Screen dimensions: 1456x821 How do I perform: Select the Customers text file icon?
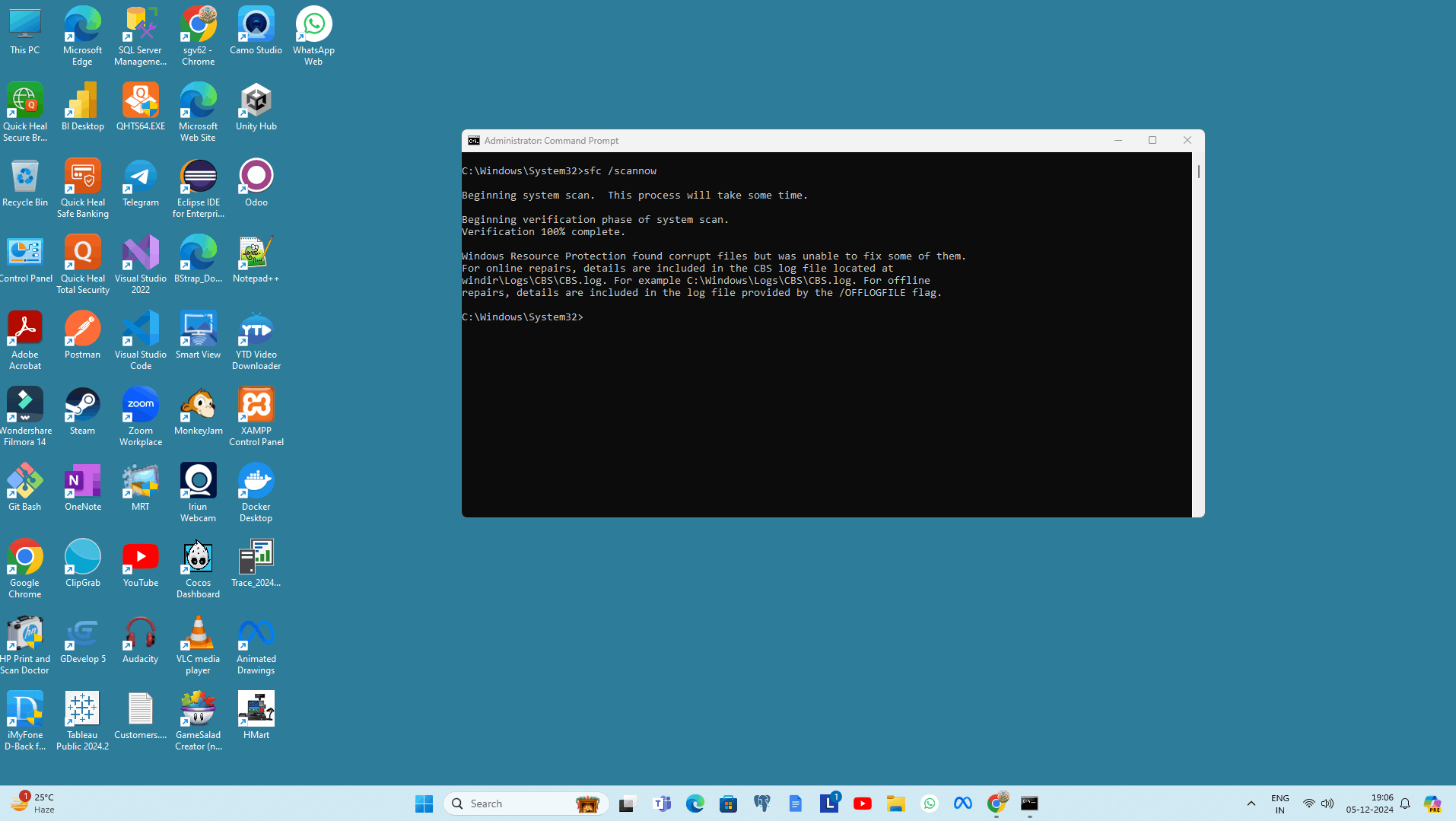pos(141,715)
